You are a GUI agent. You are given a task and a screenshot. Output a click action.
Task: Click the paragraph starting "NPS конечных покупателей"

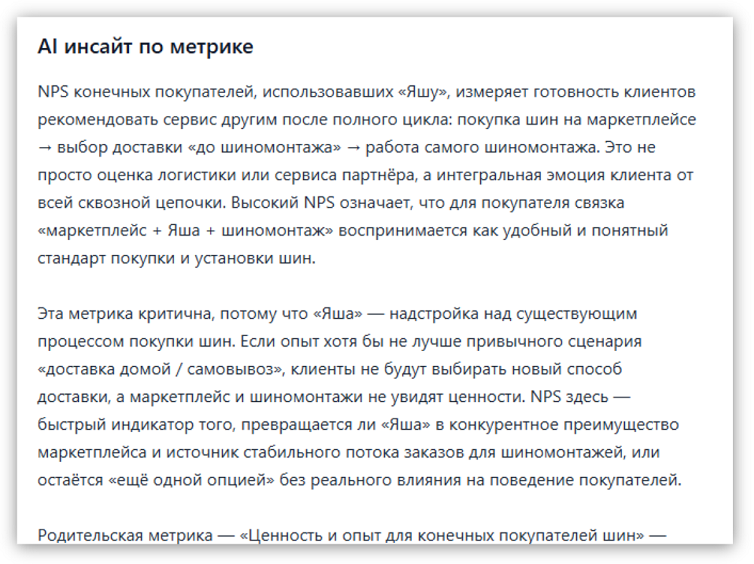(366, 175)
